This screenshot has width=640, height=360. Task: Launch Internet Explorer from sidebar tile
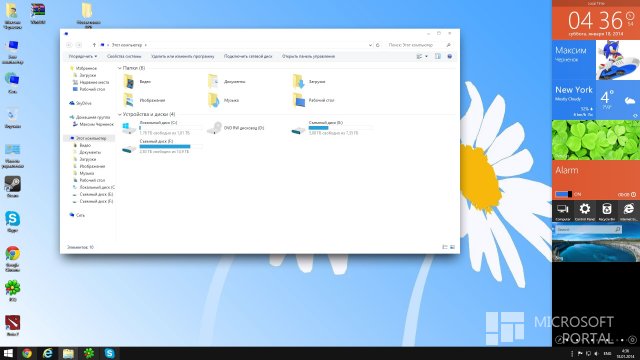pos(629,211)
